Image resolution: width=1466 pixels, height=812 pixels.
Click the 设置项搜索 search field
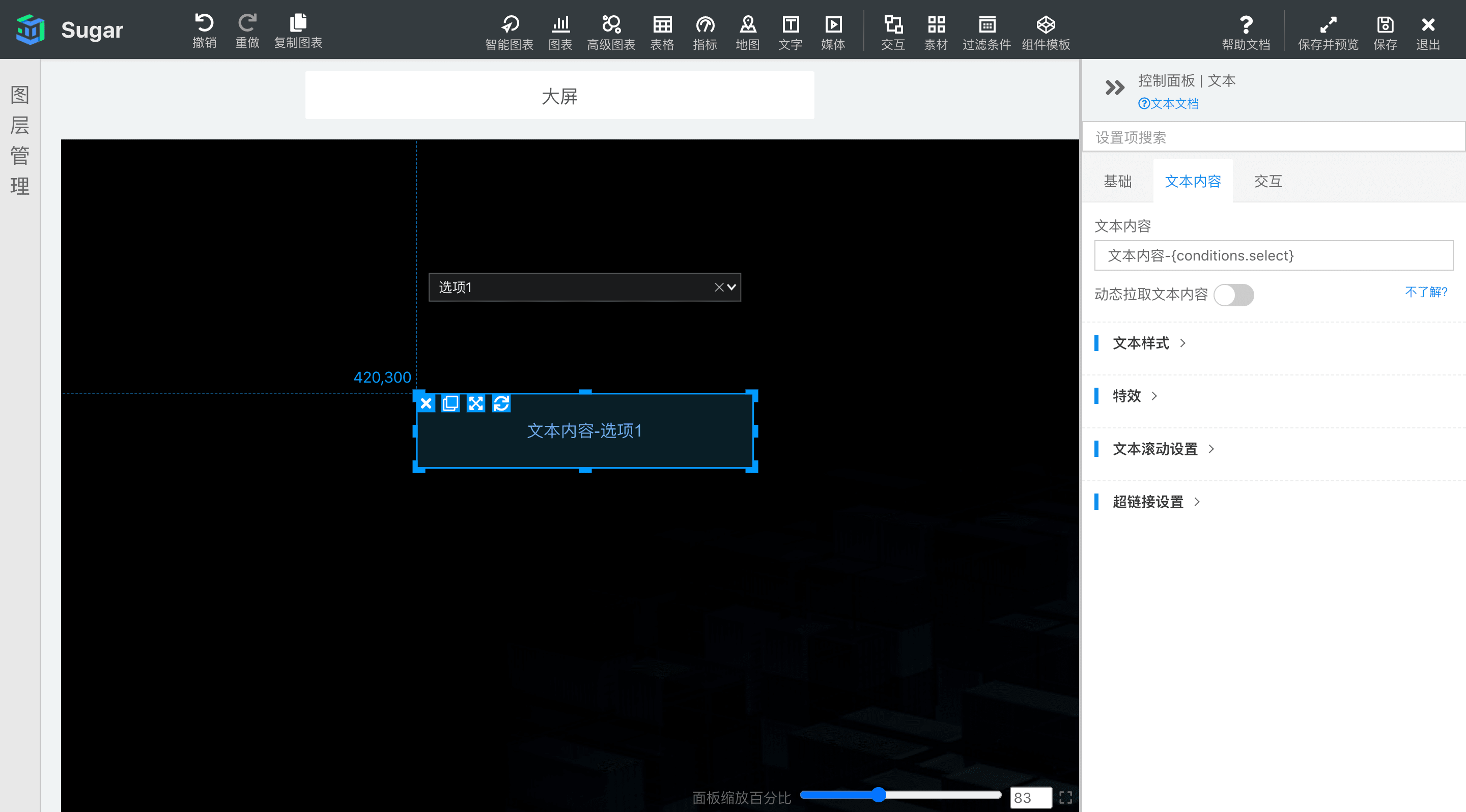tap(1274, 137)
